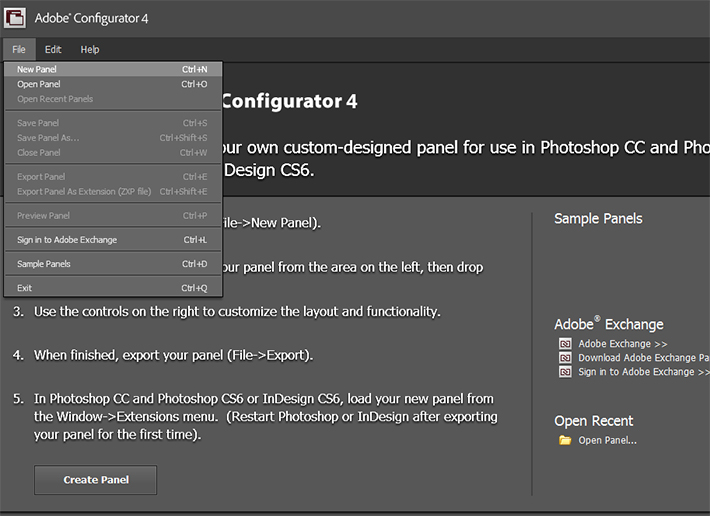
Task: Click the Sample Panels heading
Action: click(598, 219)
